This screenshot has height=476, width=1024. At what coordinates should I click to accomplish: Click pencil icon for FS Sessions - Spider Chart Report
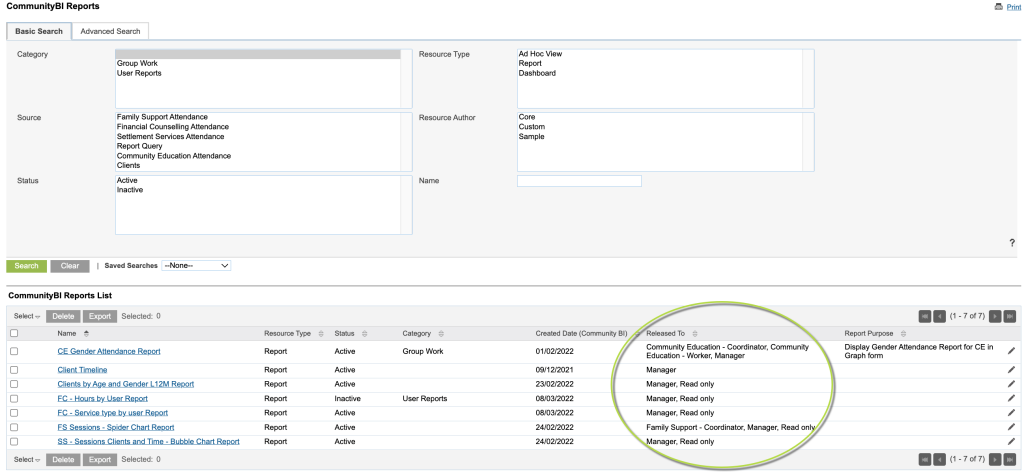tap(1012, 427)
